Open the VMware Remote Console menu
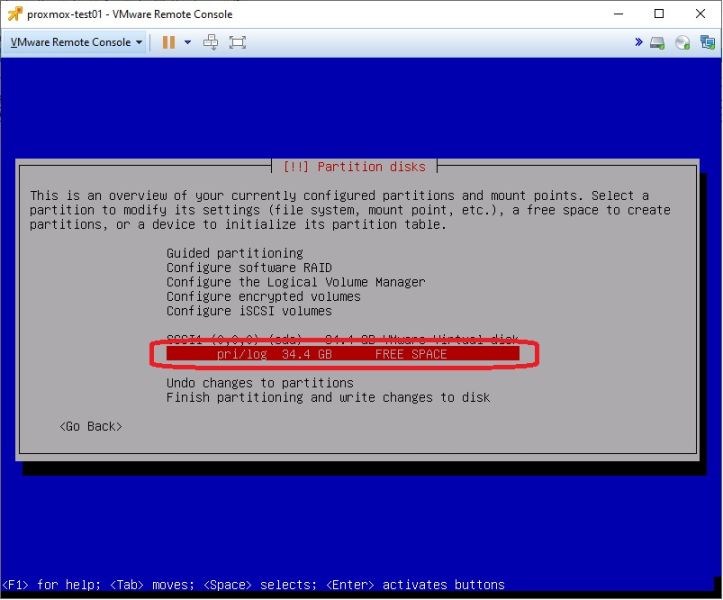Viewport: 723px width, 600px height. 76,42
